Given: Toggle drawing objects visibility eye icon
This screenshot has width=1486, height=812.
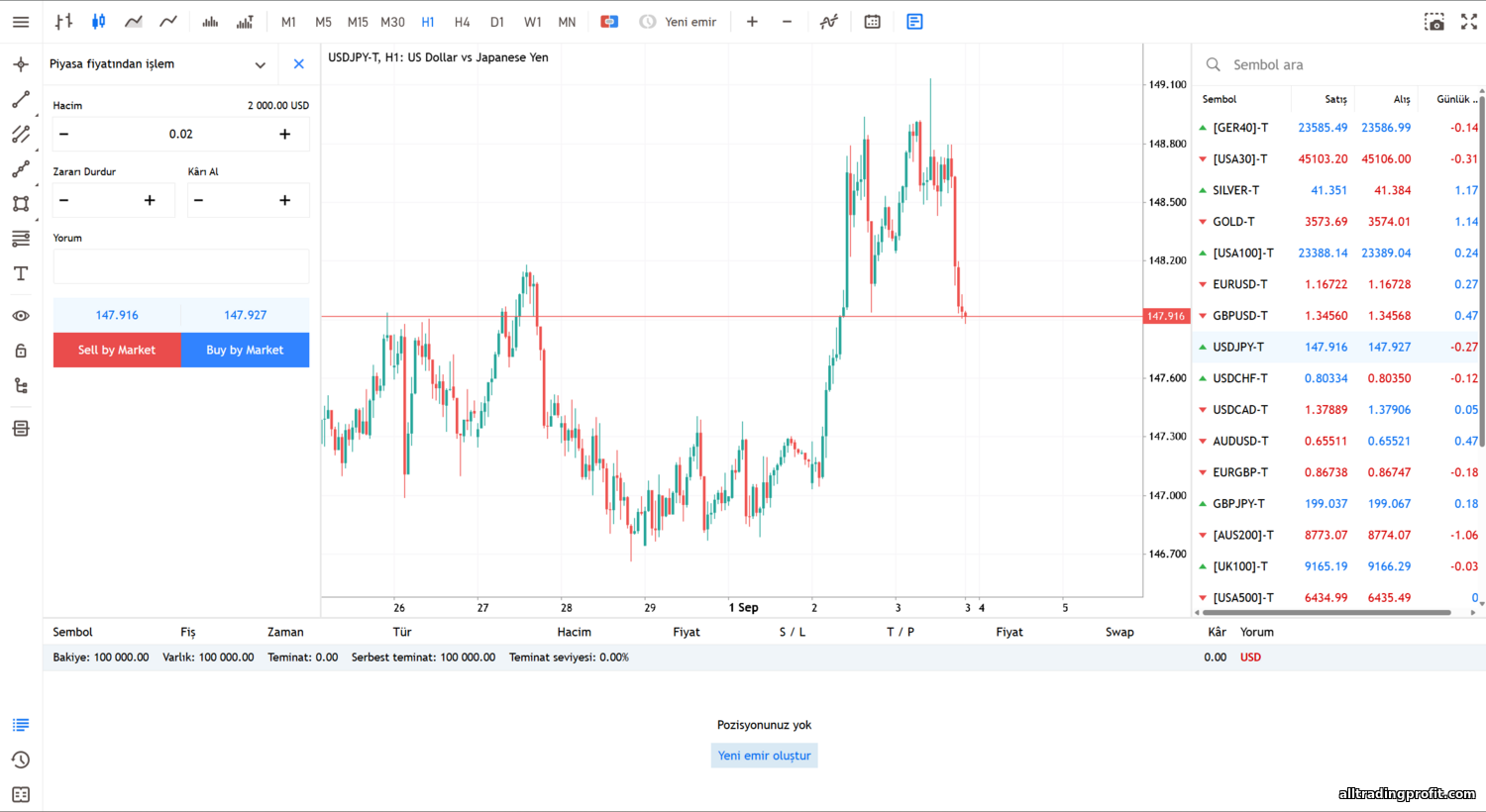Looking at the screenshot, I should point(21,316).
